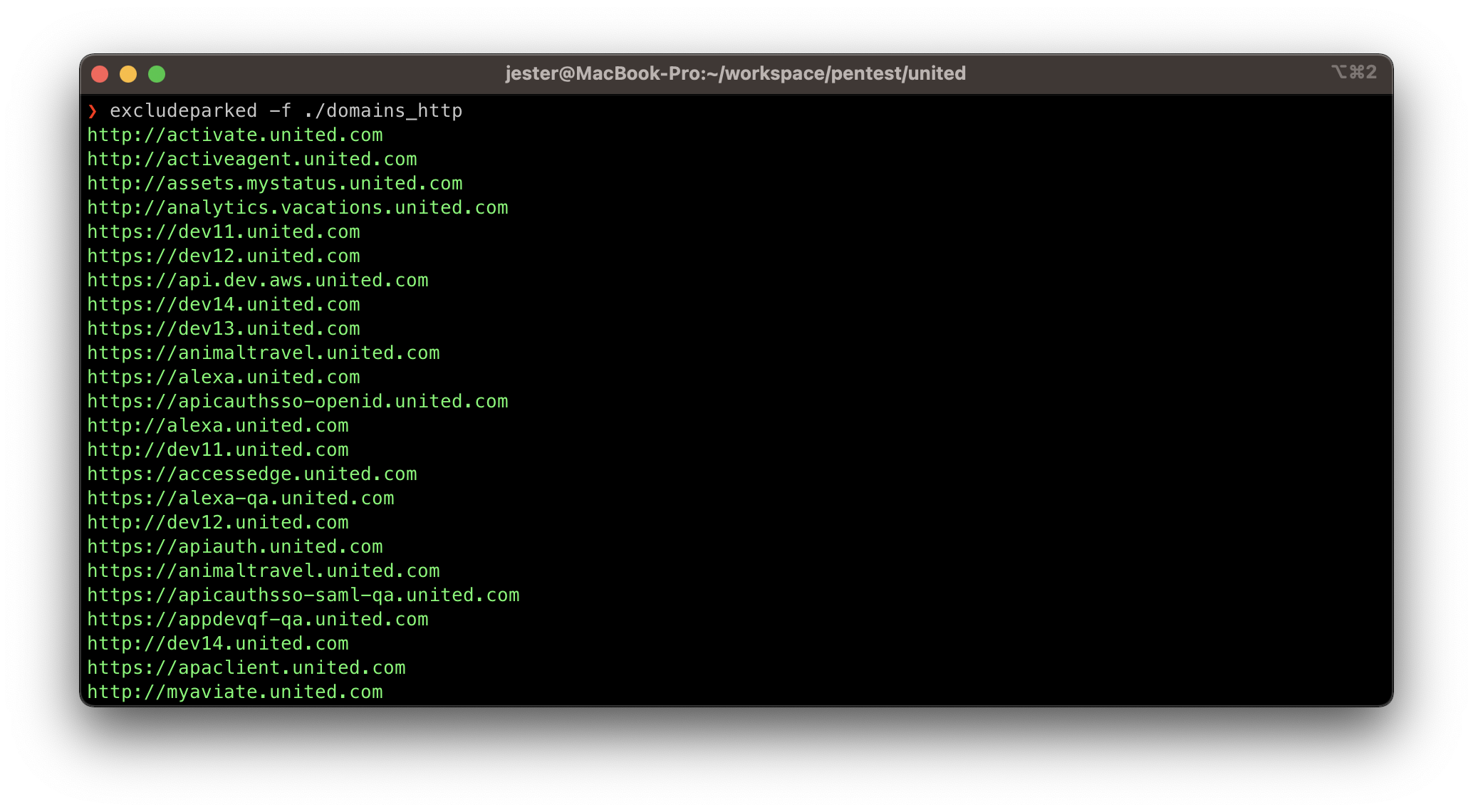Click the yellow minimize window button
This screenshot has height=812, width=1473.
pyautogui.click(x=128, y=74)
